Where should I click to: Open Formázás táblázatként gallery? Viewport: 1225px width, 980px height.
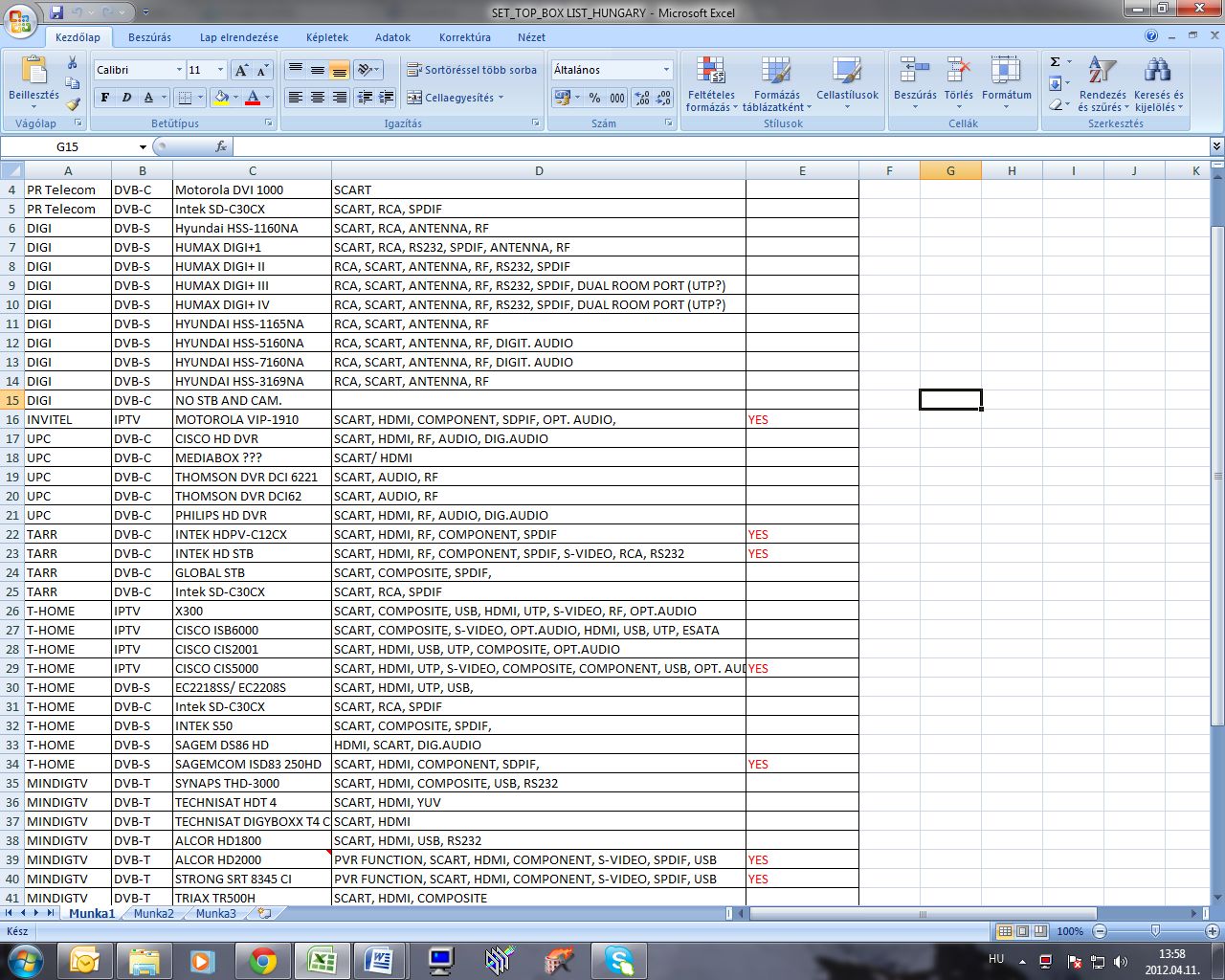click(x=777, y=84)
